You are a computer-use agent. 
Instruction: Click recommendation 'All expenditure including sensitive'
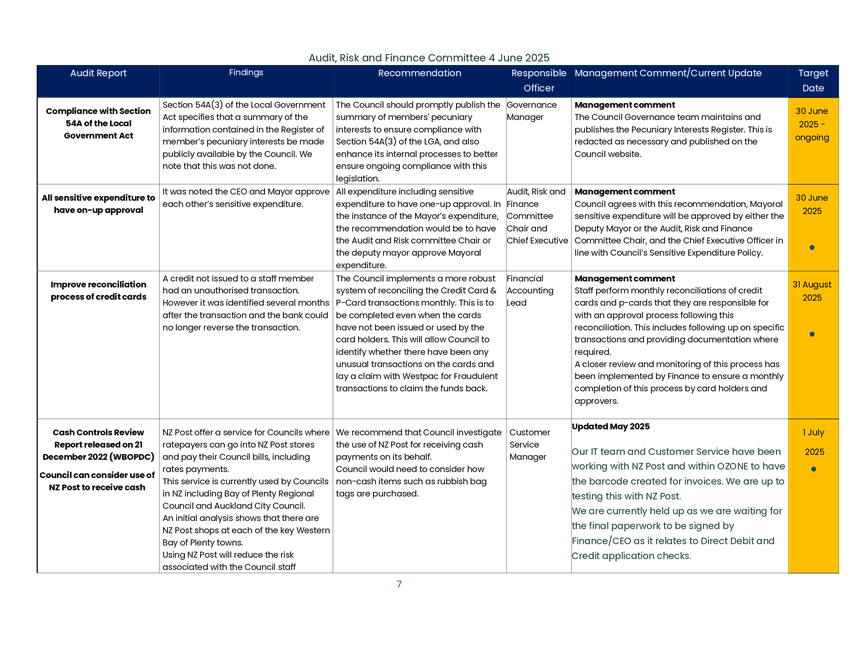tap(418, 228)
